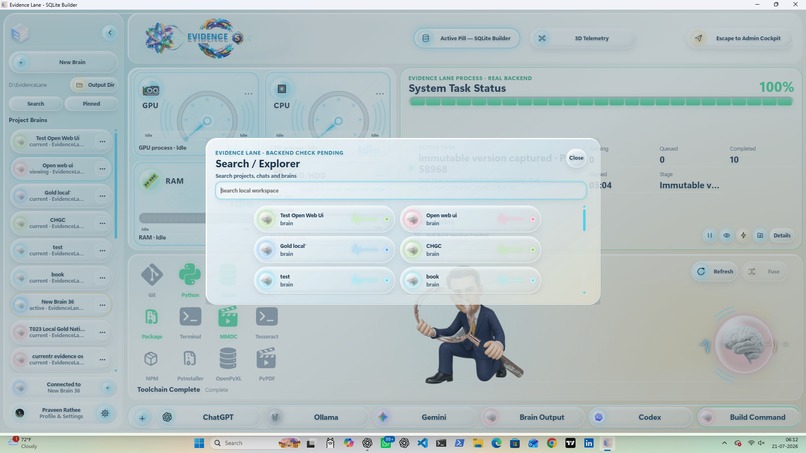Open options for New Brain 36
Viewport: 806px width, 453px height.
pyautogui.click(x=102, y=305)
